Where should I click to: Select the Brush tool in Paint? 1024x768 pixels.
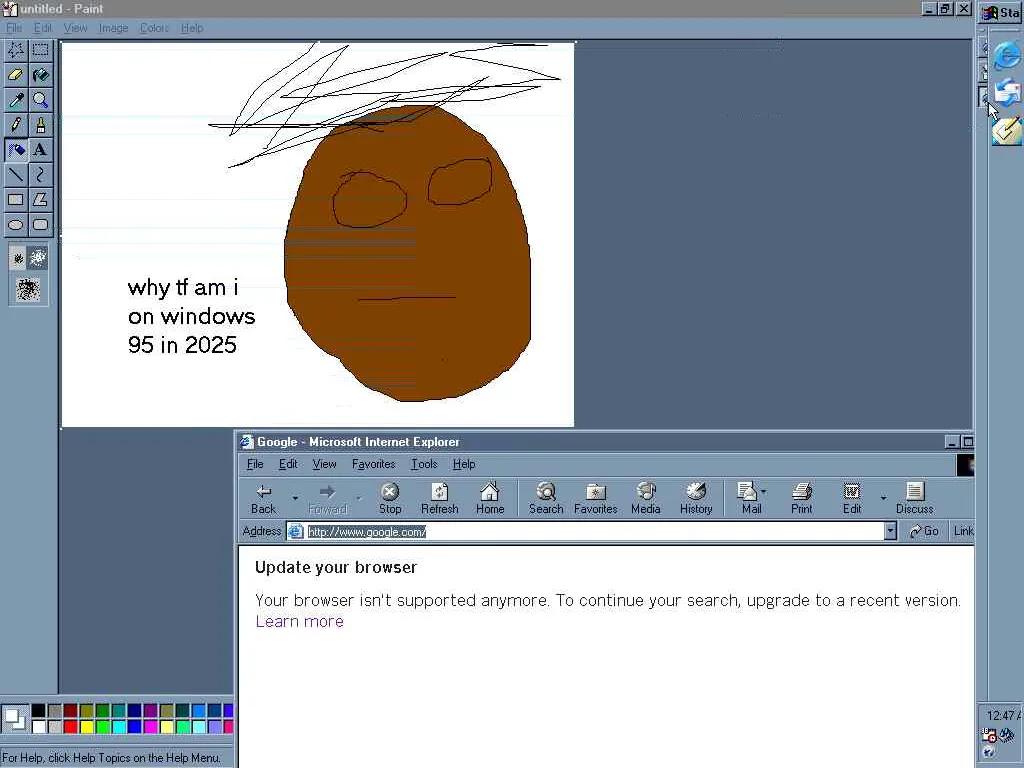(x=40, y=125)
